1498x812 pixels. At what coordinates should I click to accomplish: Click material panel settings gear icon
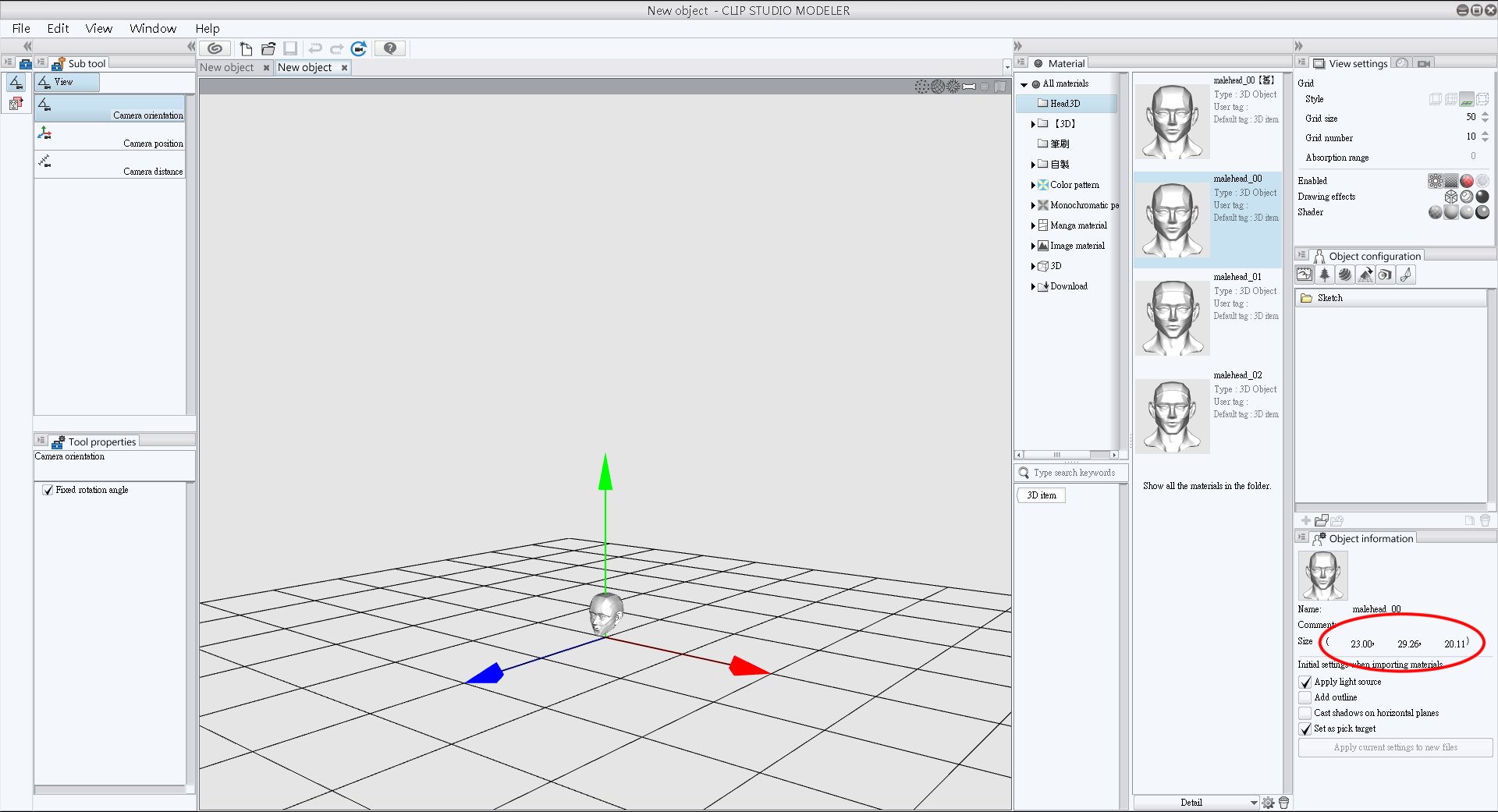(x=1269, y=803)
